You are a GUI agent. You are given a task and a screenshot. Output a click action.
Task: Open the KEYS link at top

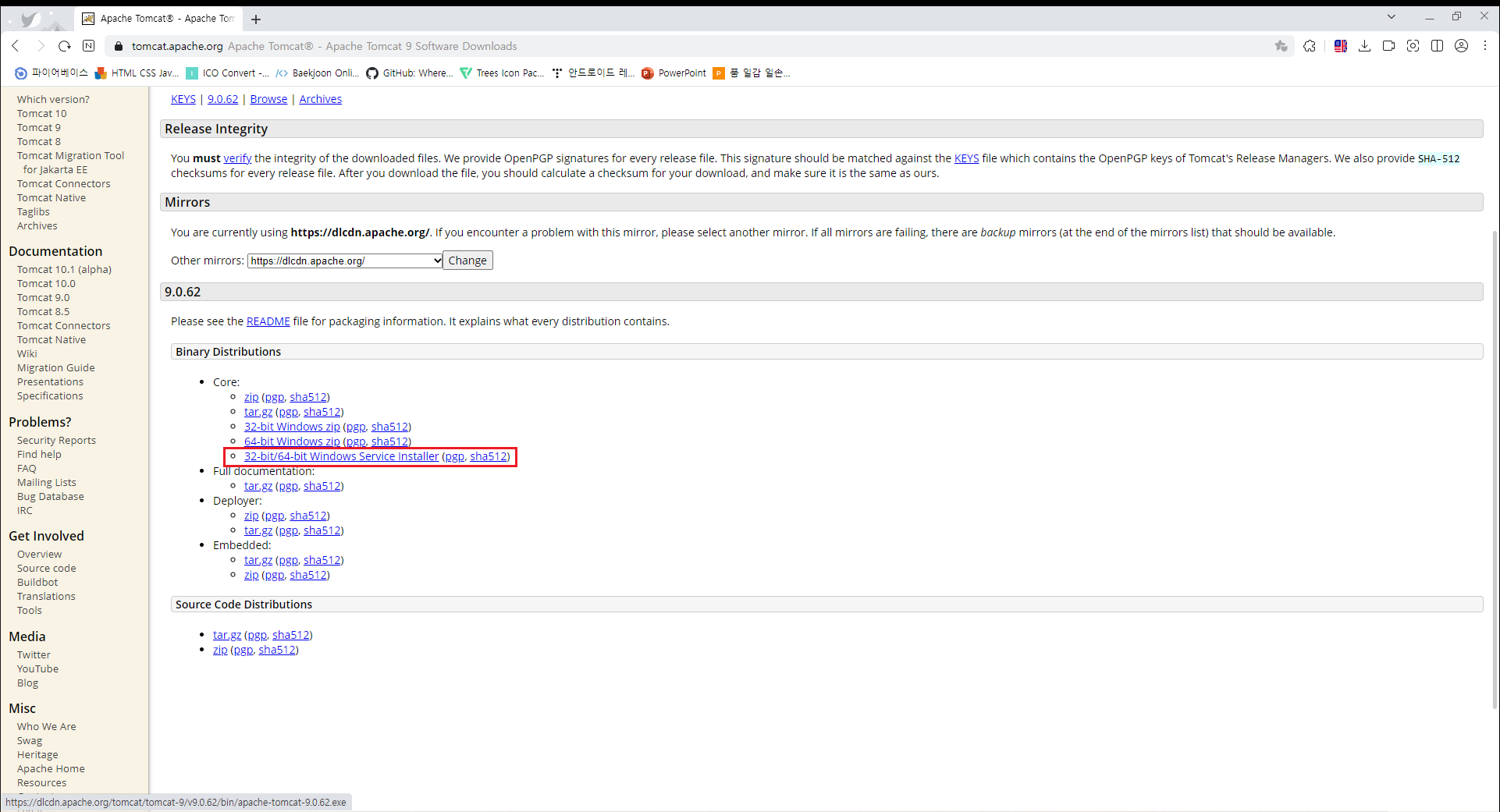(183, 99)
